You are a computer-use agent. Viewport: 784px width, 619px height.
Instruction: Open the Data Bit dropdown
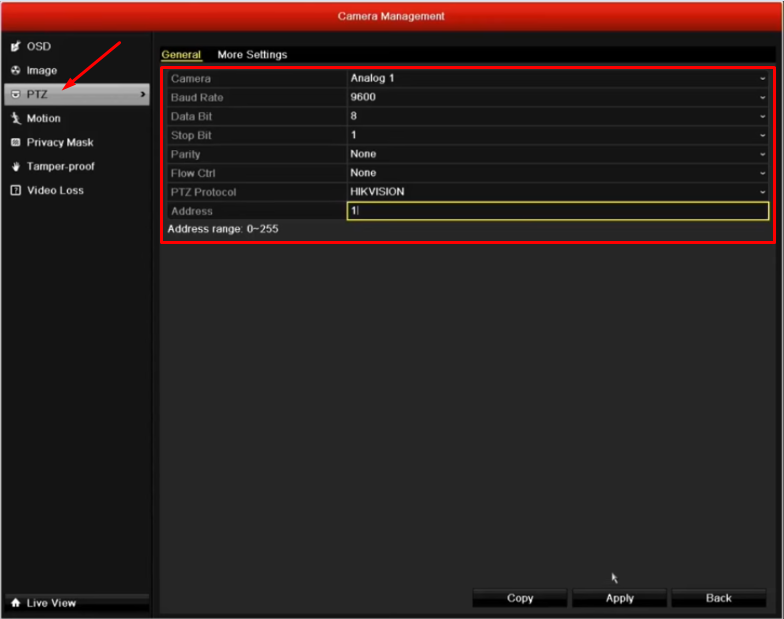558,116
